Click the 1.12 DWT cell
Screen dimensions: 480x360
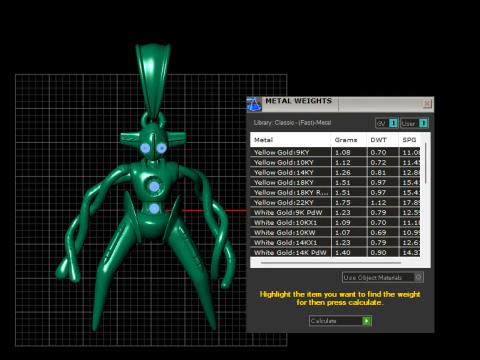382,202
